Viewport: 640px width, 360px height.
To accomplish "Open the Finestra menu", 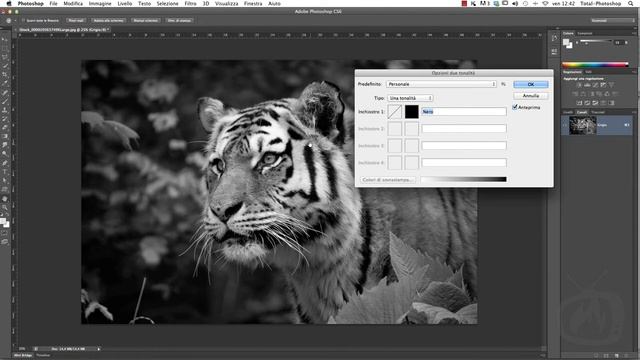I will tap(253, 3).
